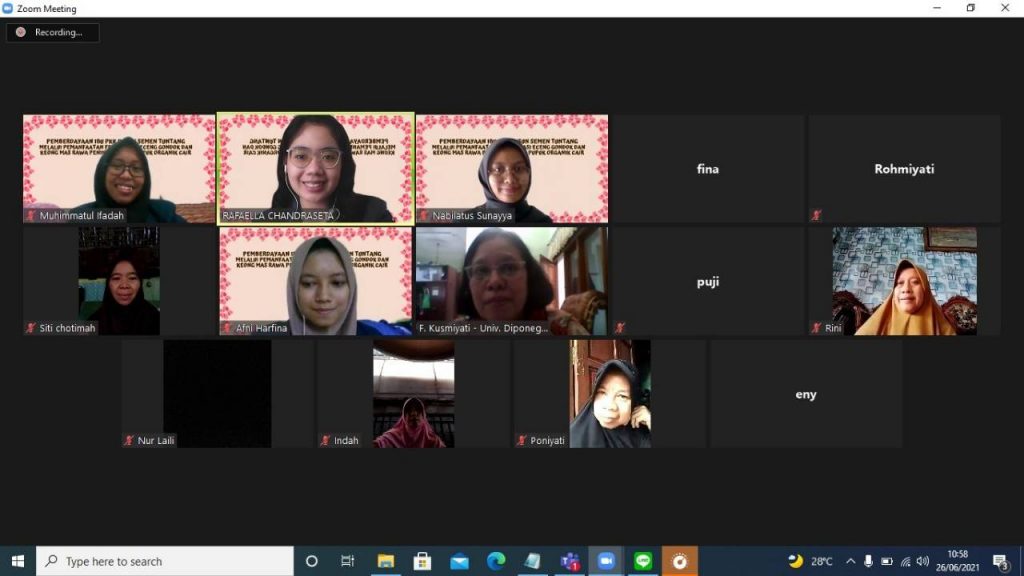Open Microsoft Store from the taskbar

(422, 561)
